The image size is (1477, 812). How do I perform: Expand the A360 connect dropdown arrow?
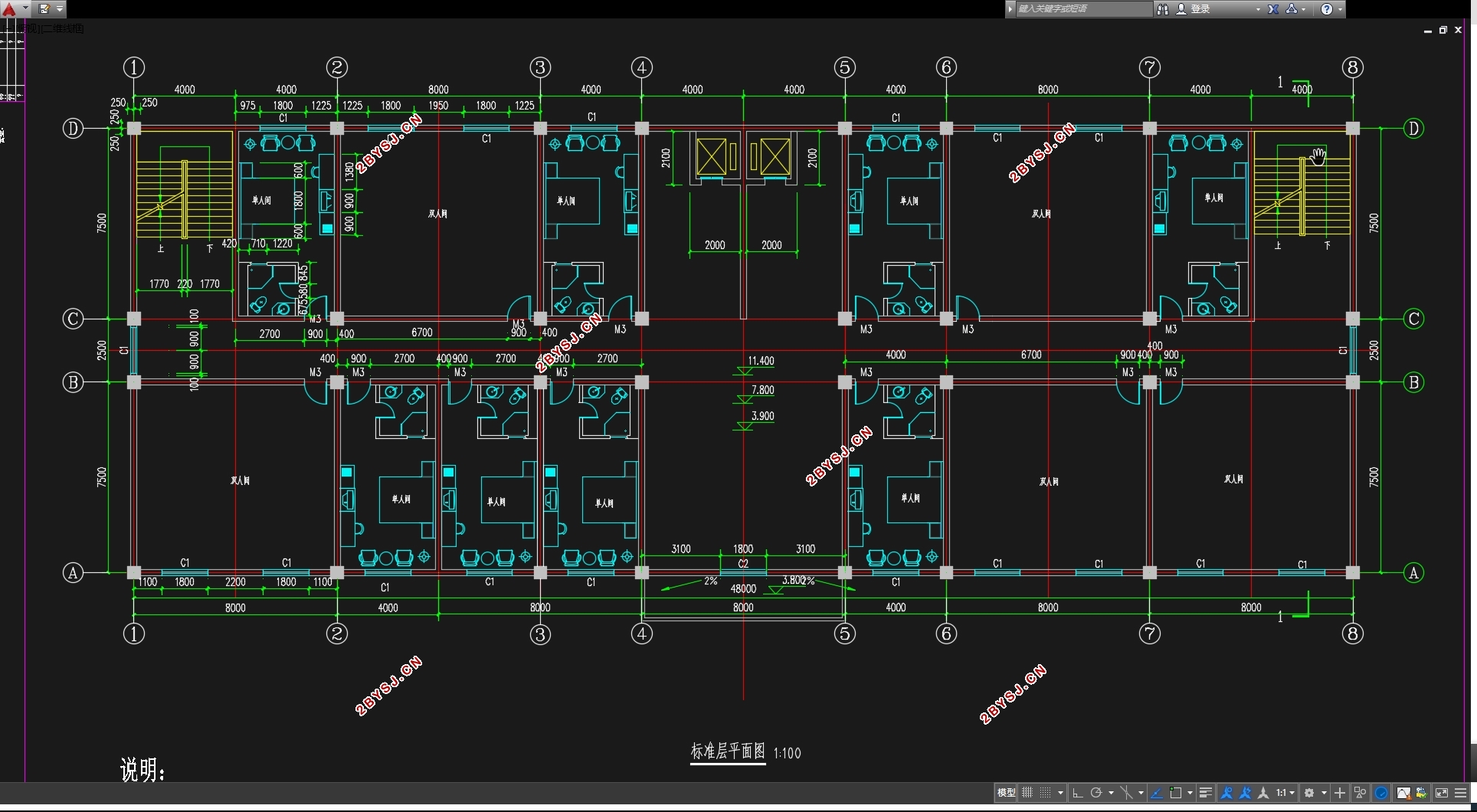[1303, 9]
